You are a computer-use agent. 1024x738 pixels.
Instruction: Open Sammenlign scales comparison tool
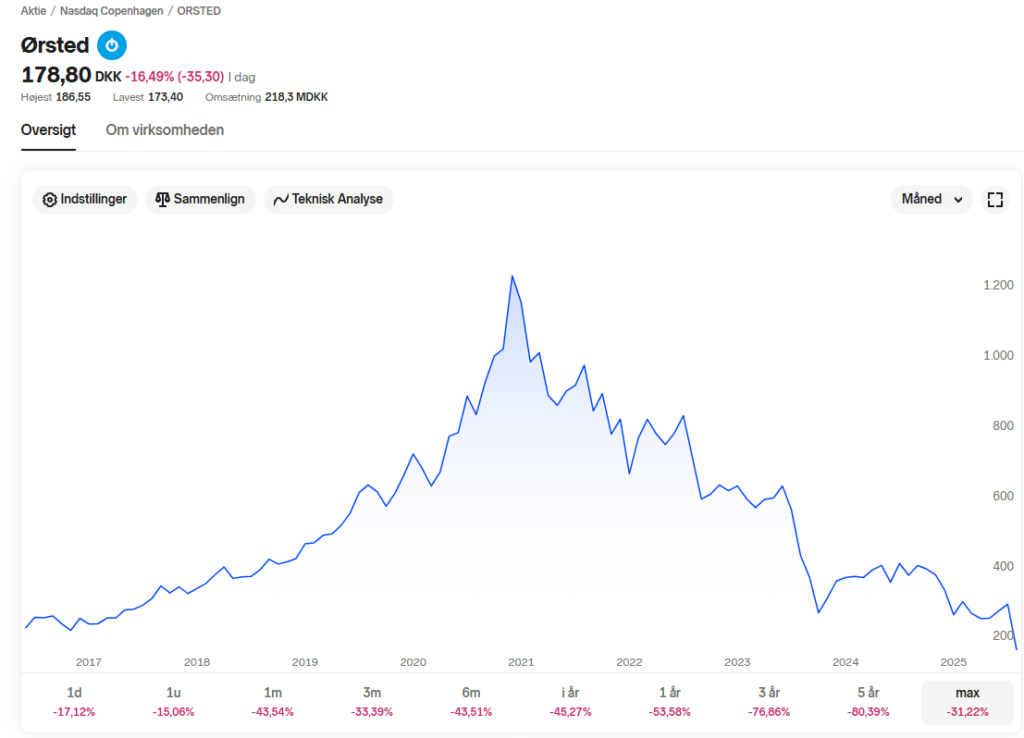click(200, 199)
